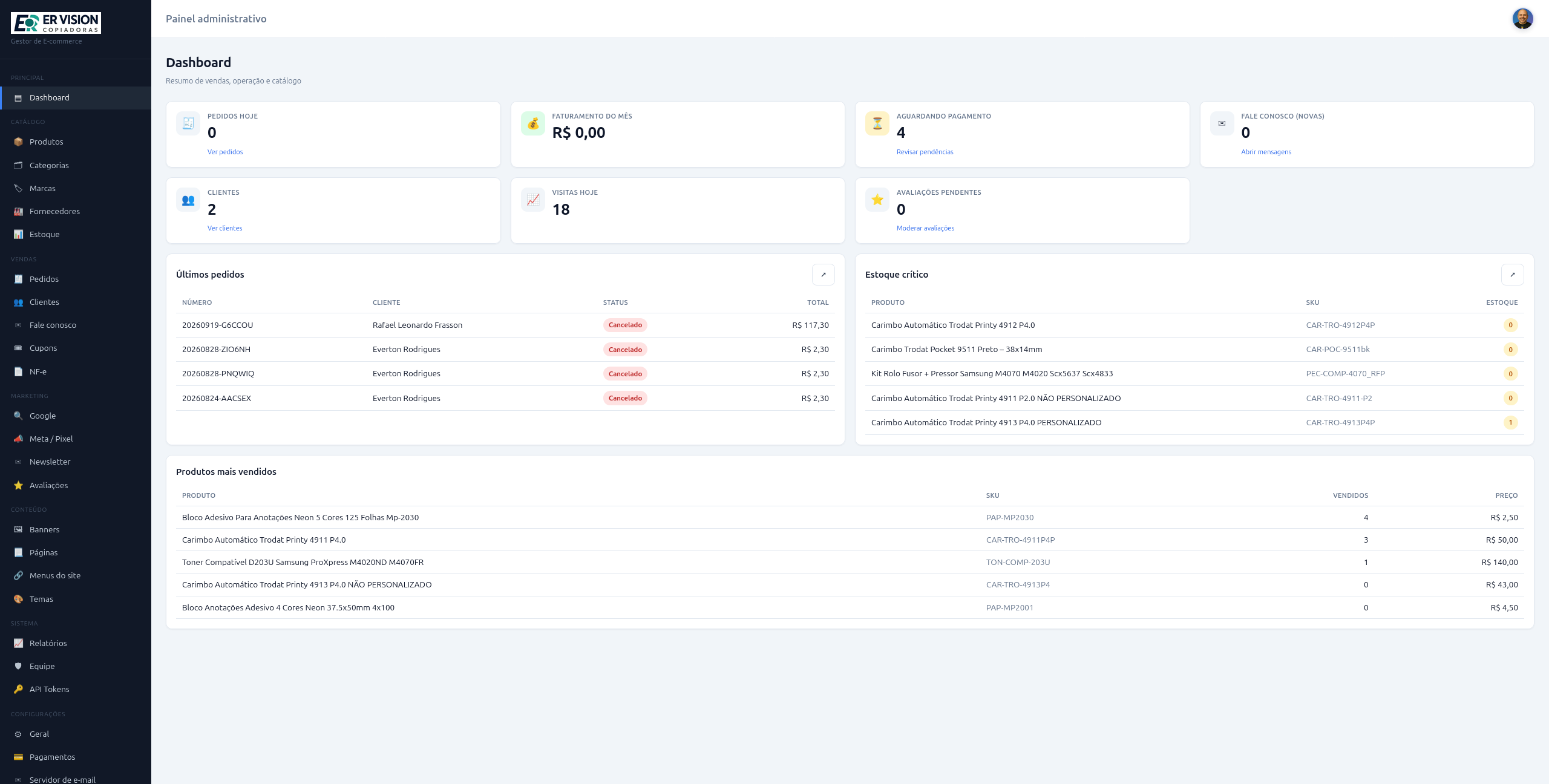Image resolution: width=1549 pixels, height=784 pixels.
Task: Open Fale conosco in the sidebar
Action: 76,325
